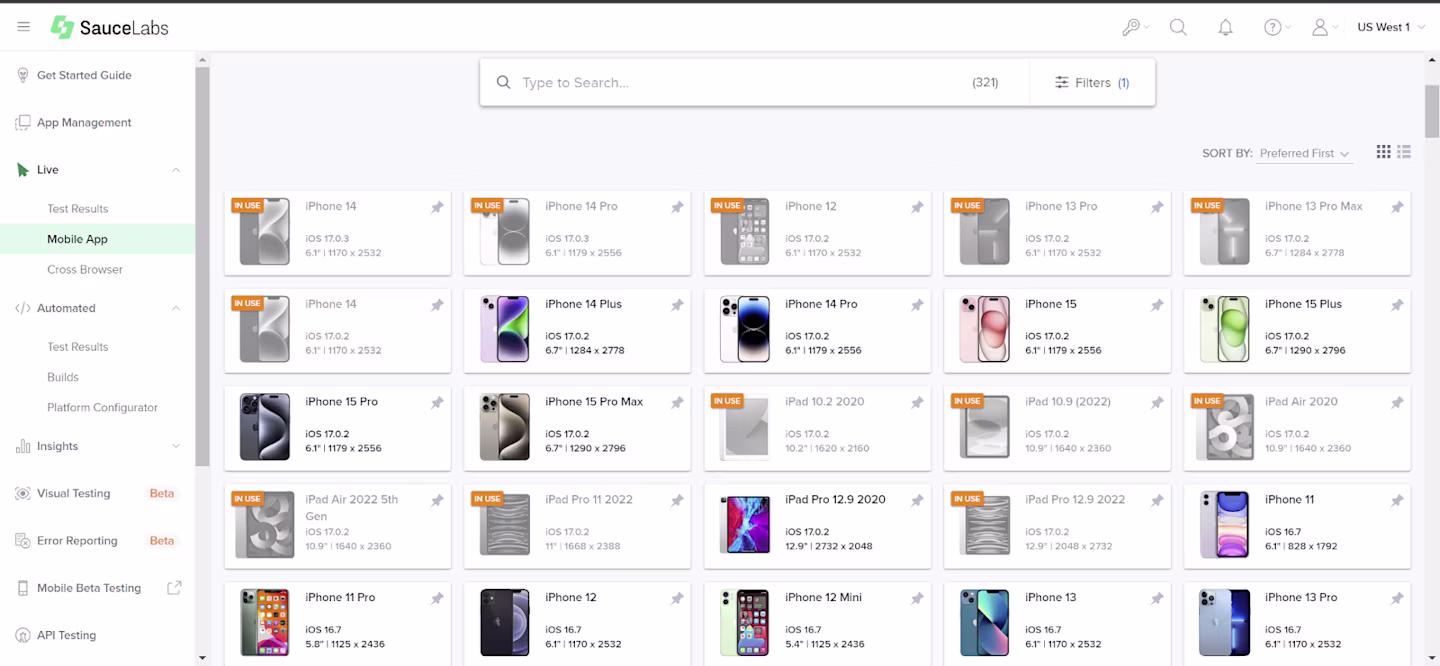Click the main page vertical scrollbar

click(1432, 112)
